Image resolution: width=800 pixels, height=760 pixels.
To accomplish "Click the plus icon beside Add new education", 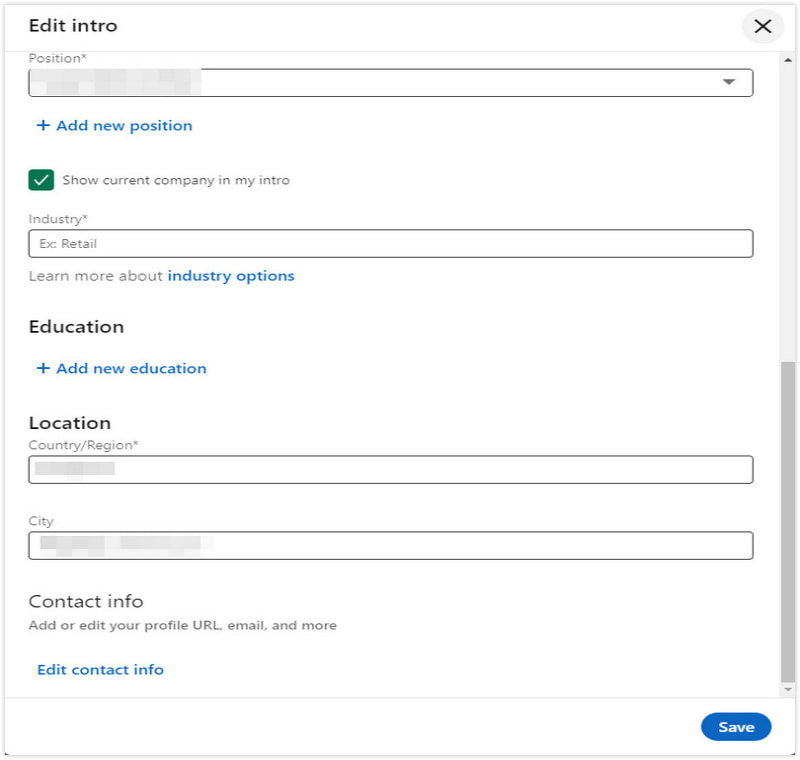I will pos(43,369).
